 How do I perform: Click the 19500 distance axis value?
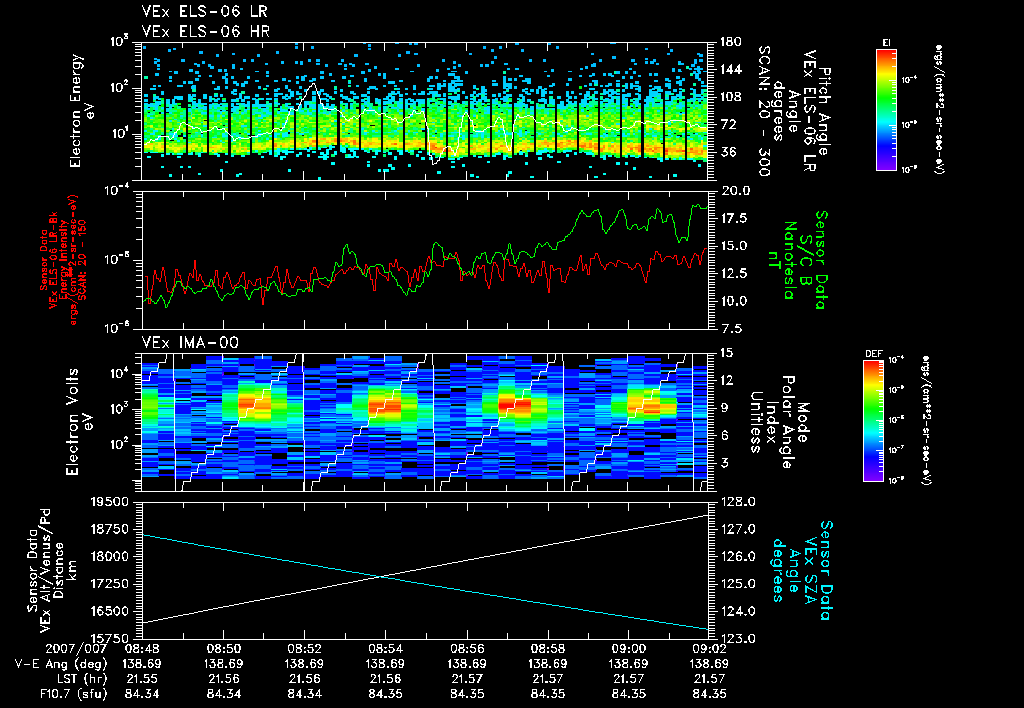110,502
